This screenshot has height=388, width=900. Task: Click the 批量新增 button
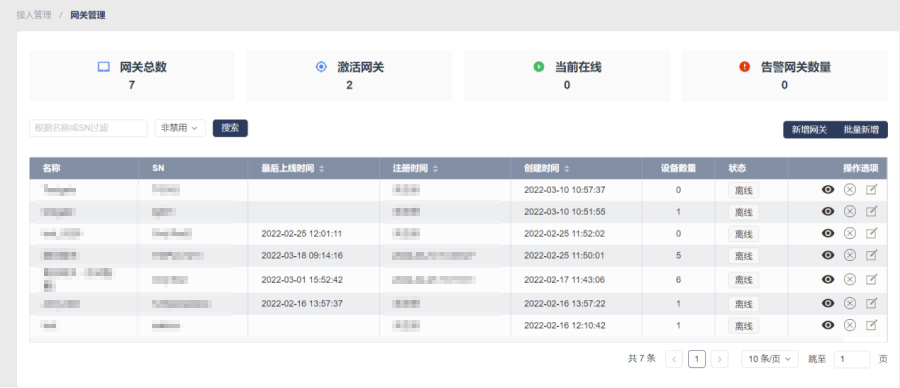[862, 130]
